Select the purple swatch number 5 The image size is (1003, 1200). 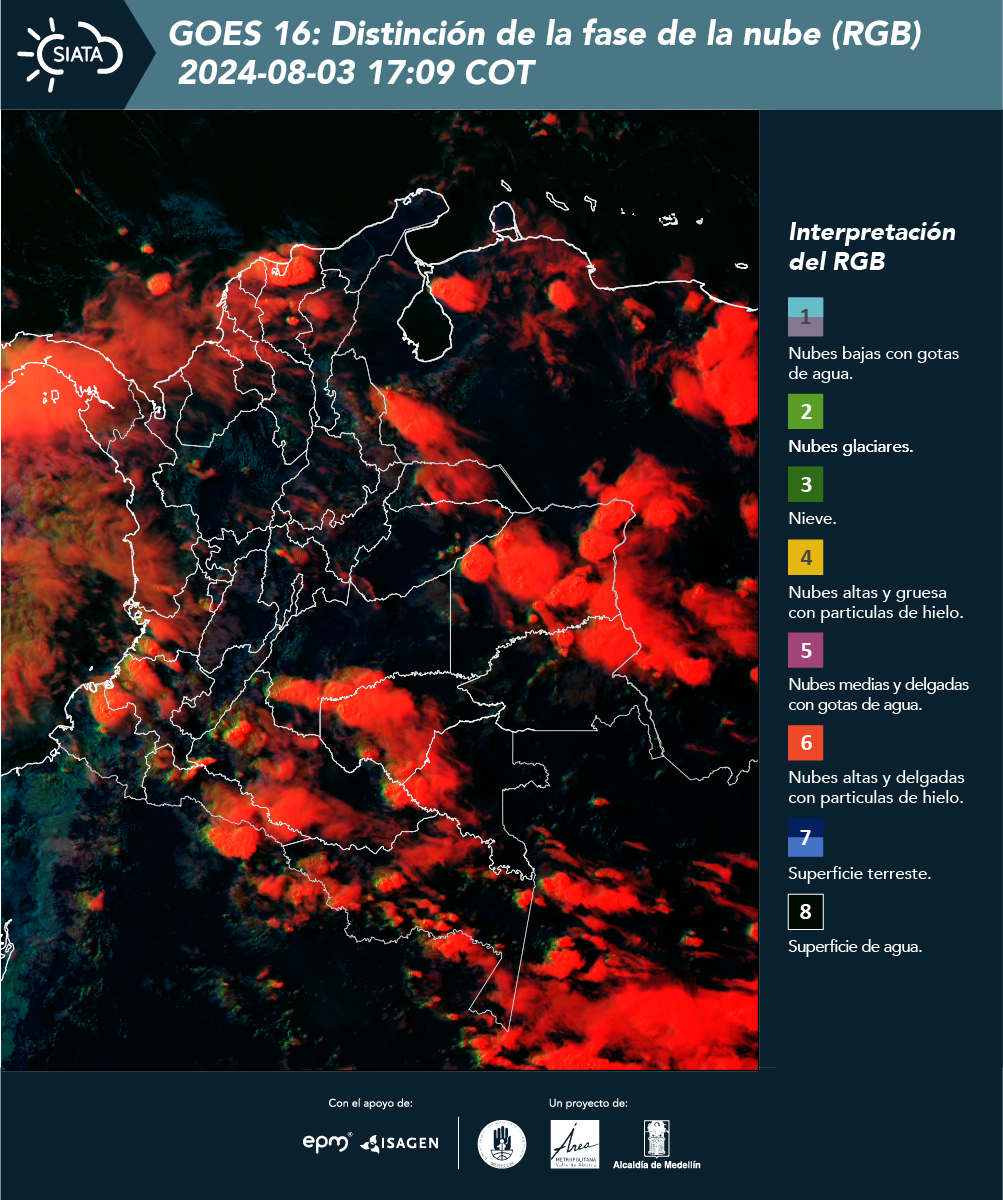[x=806, y=650]
